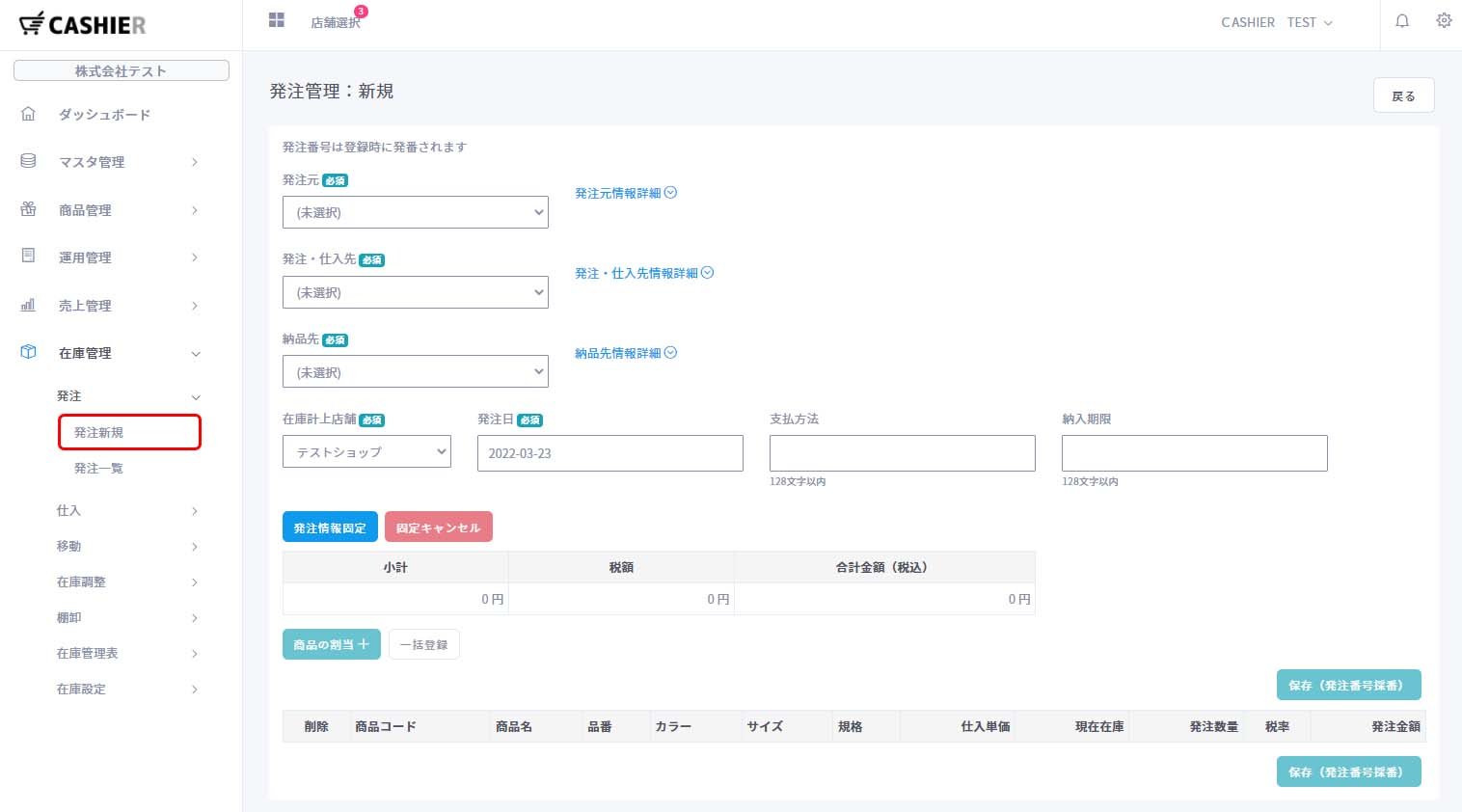Image resolution: width=1462 pixels, height=812 pixels.
Task: Expand 商品管理 menu chevron
Action: [x=195, y=210]
